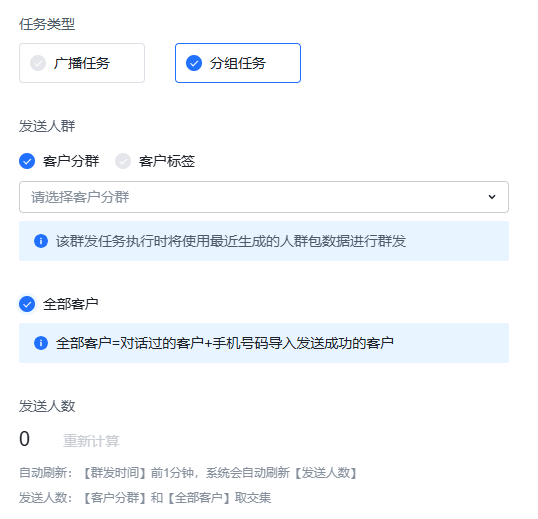
Task: Click the 自动刷新 hint text
Action: [x=188, y=473]
